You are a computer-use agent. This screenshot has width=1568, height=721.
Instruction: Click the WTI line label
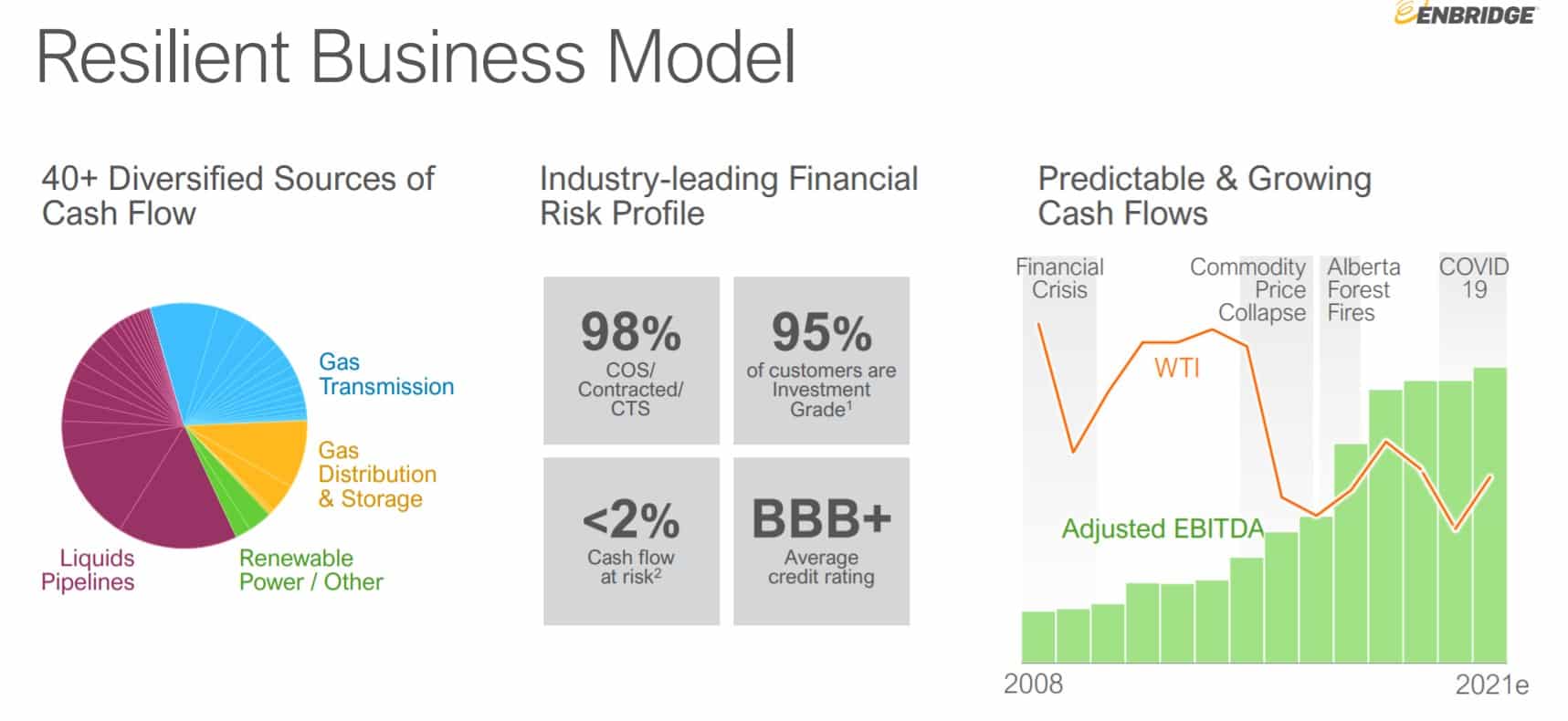[1176, 368]
